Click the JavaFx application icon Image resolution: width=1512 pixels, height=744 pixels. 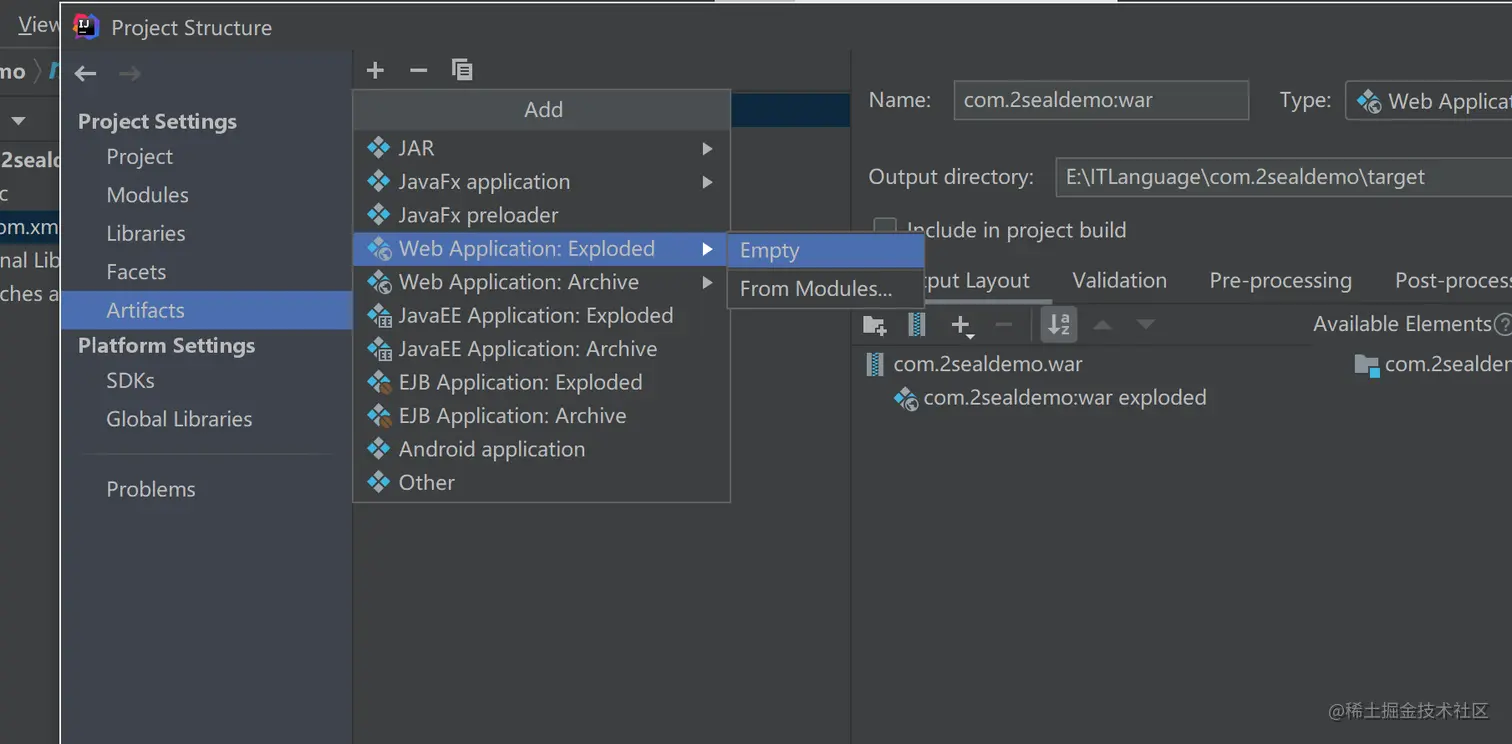[378, 181]
